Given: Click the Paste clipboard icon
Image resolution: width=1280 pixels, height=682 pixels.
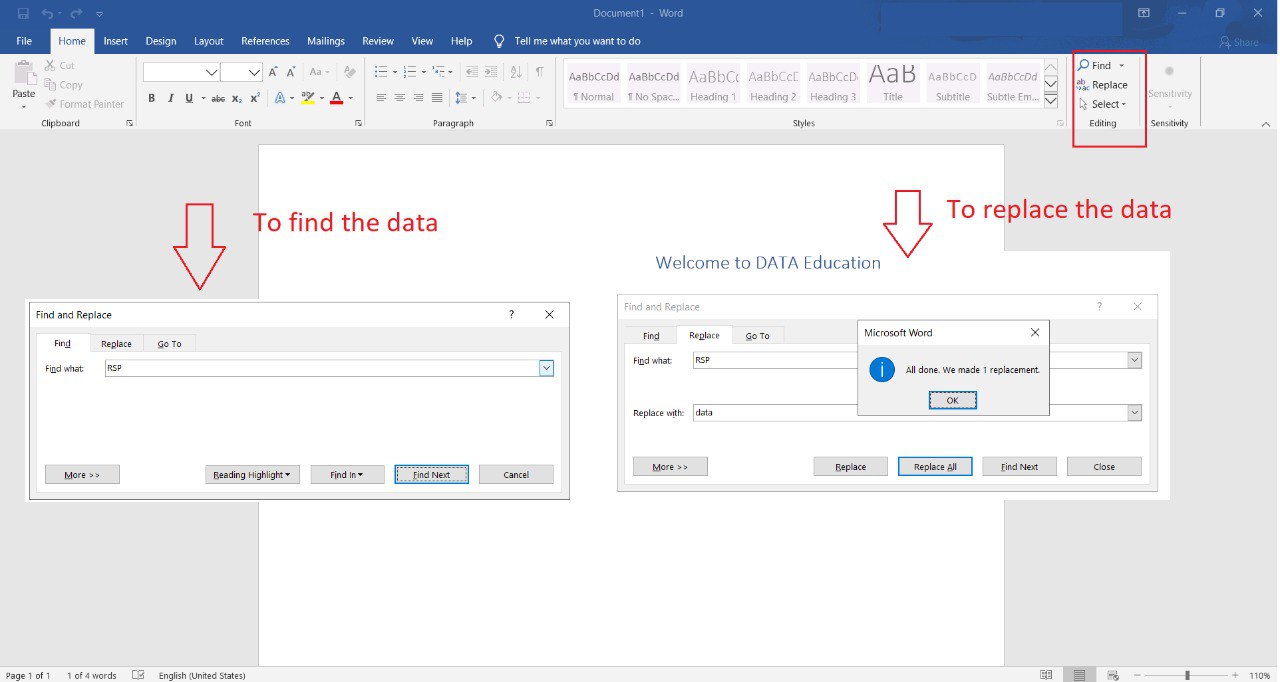Looking at the screenshot, I should [23, 73].
